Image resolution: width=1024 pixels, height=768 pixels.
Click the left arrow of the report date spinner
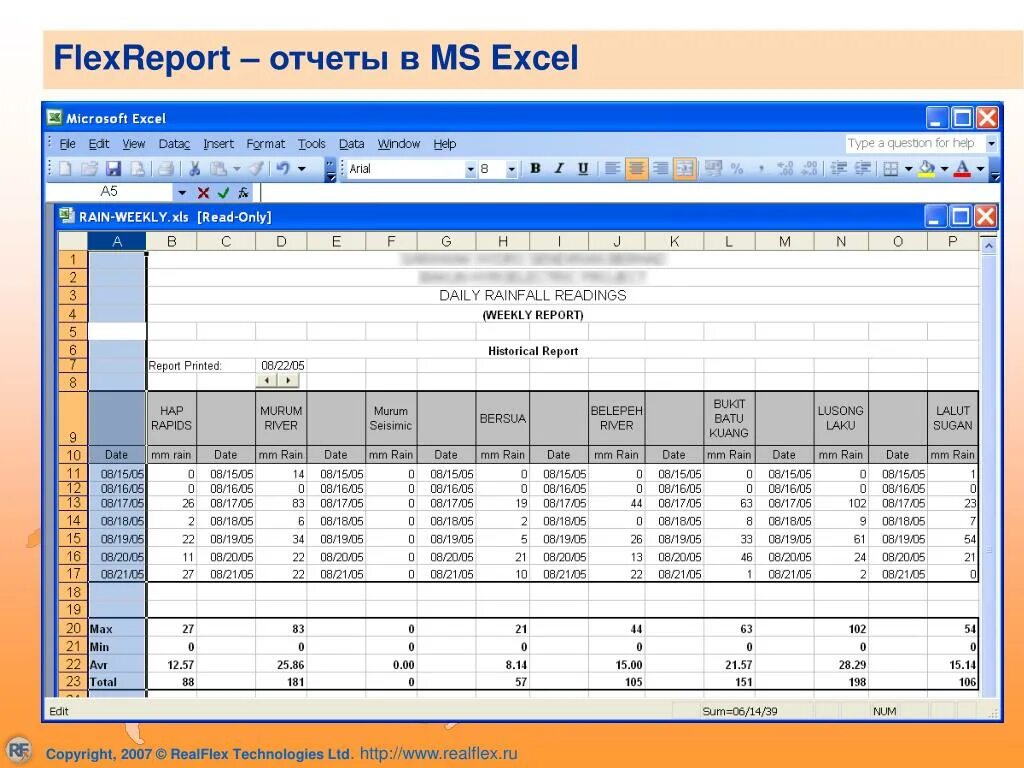coord(266,380)
